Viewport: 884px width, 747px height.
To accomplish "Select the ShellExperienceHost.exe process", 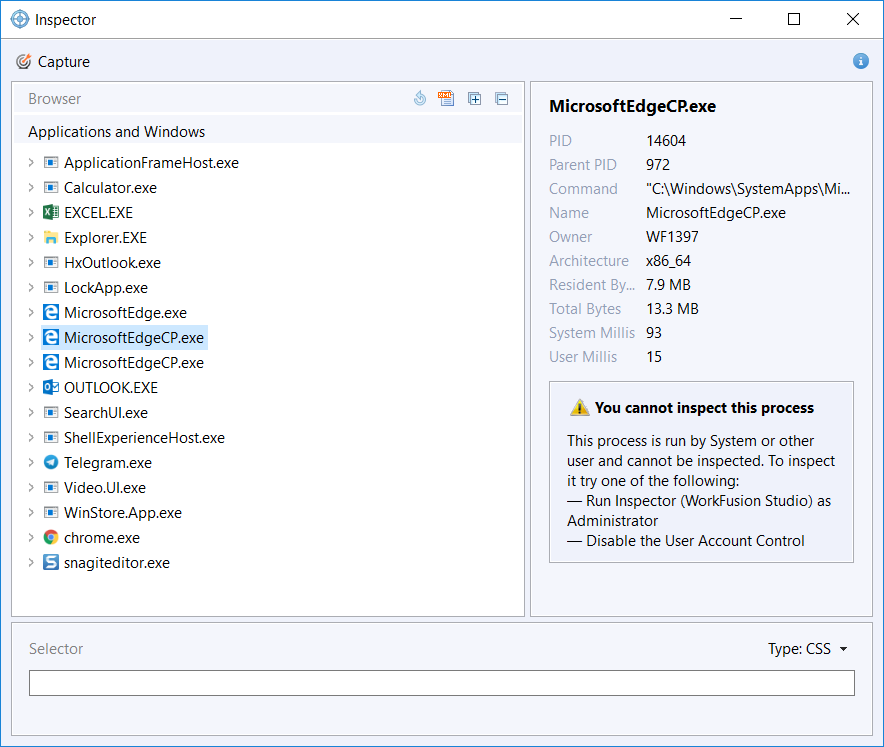I will coord(144,437).
